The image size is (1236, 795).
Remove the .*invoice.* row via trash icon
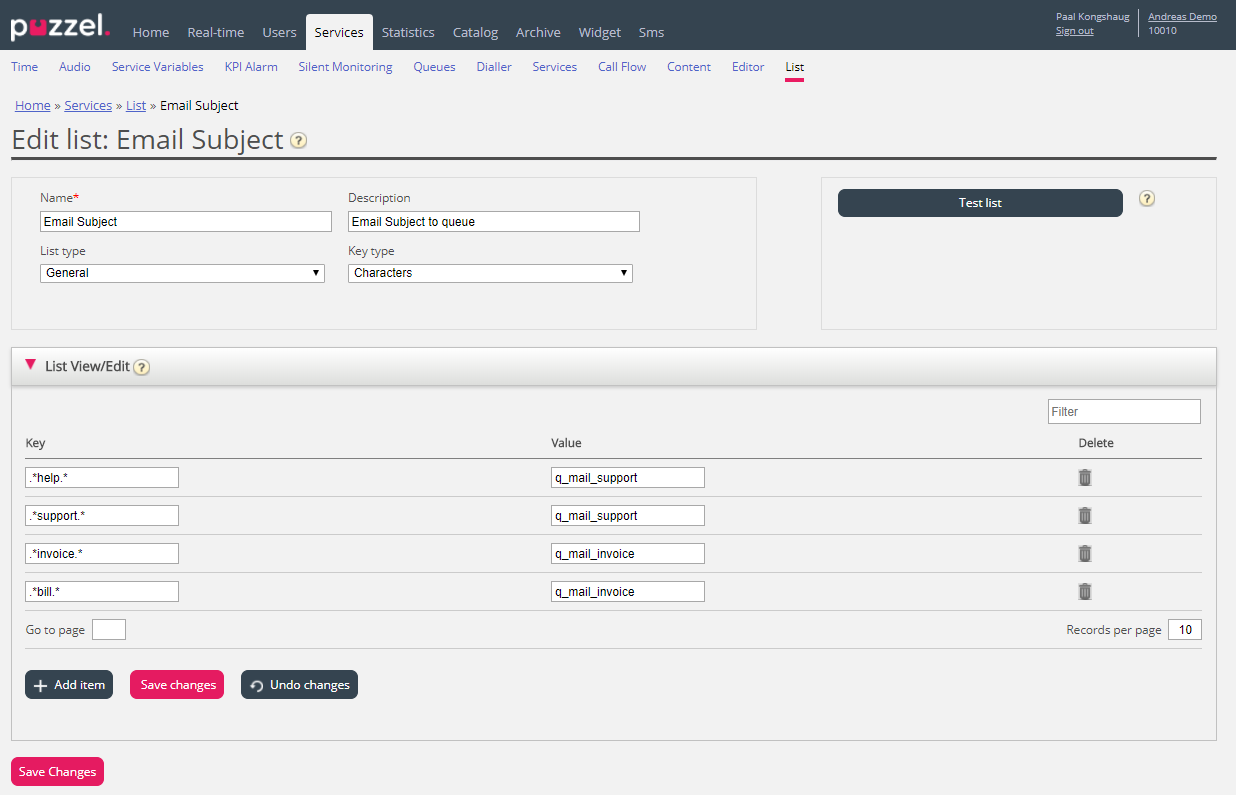pos(1084,554)
